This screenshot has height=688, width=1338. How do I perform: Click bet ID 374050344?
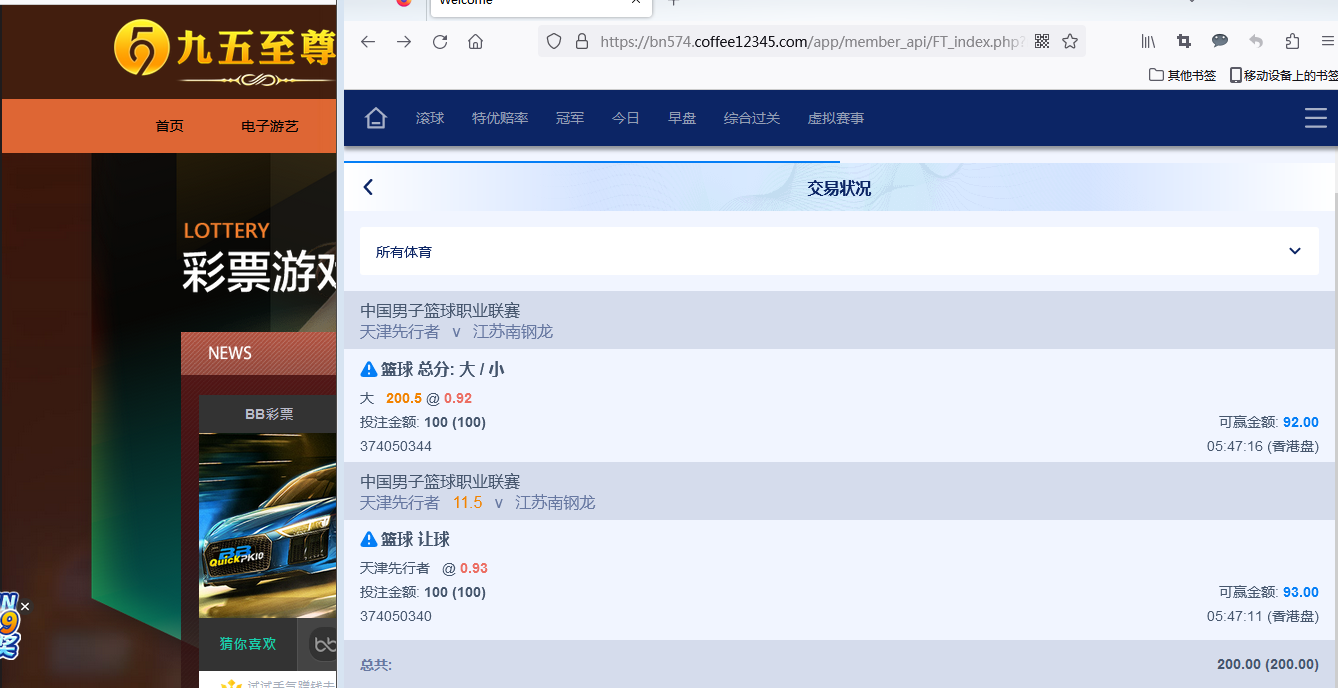[x=396, y=446]
